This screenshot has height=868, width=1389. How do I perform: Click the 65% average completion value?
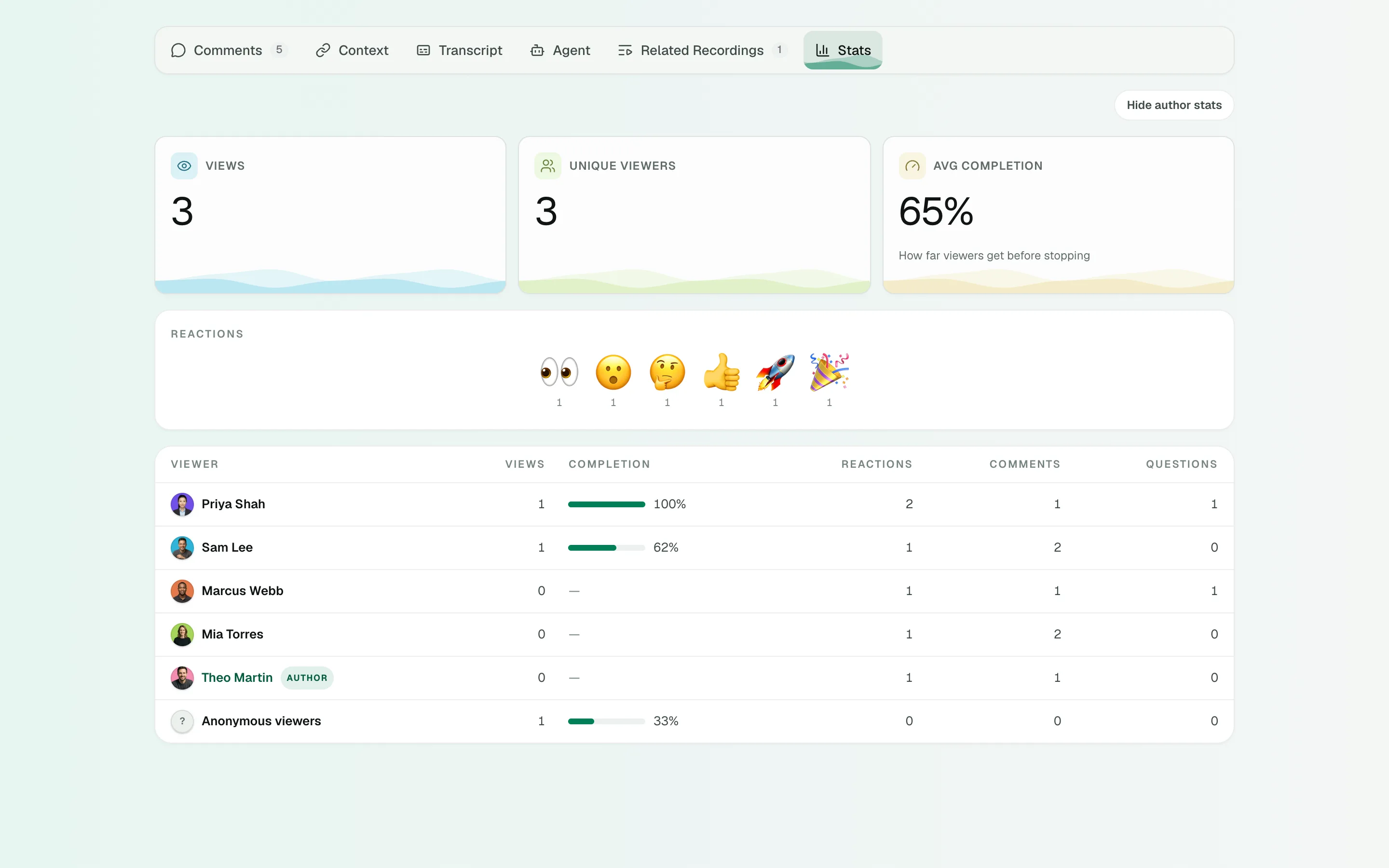[x=936, y=211]
